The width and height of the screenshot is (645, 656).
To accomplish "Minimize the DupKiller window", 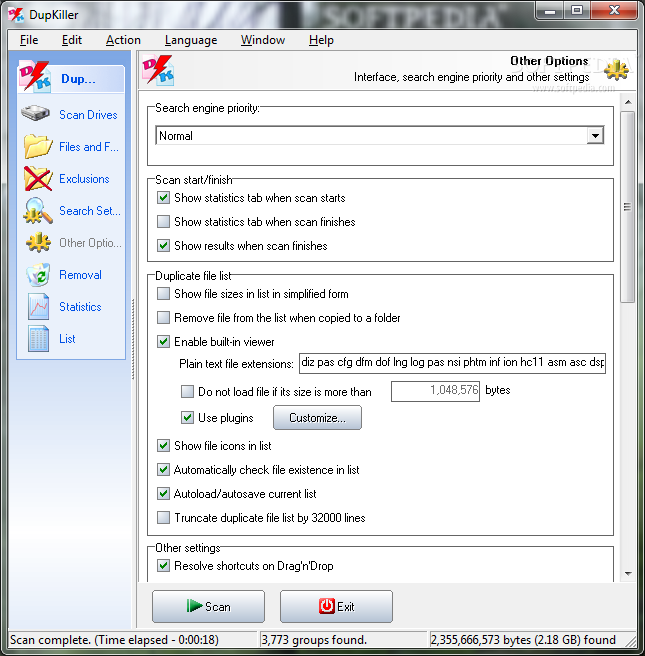I will [550, 11].
